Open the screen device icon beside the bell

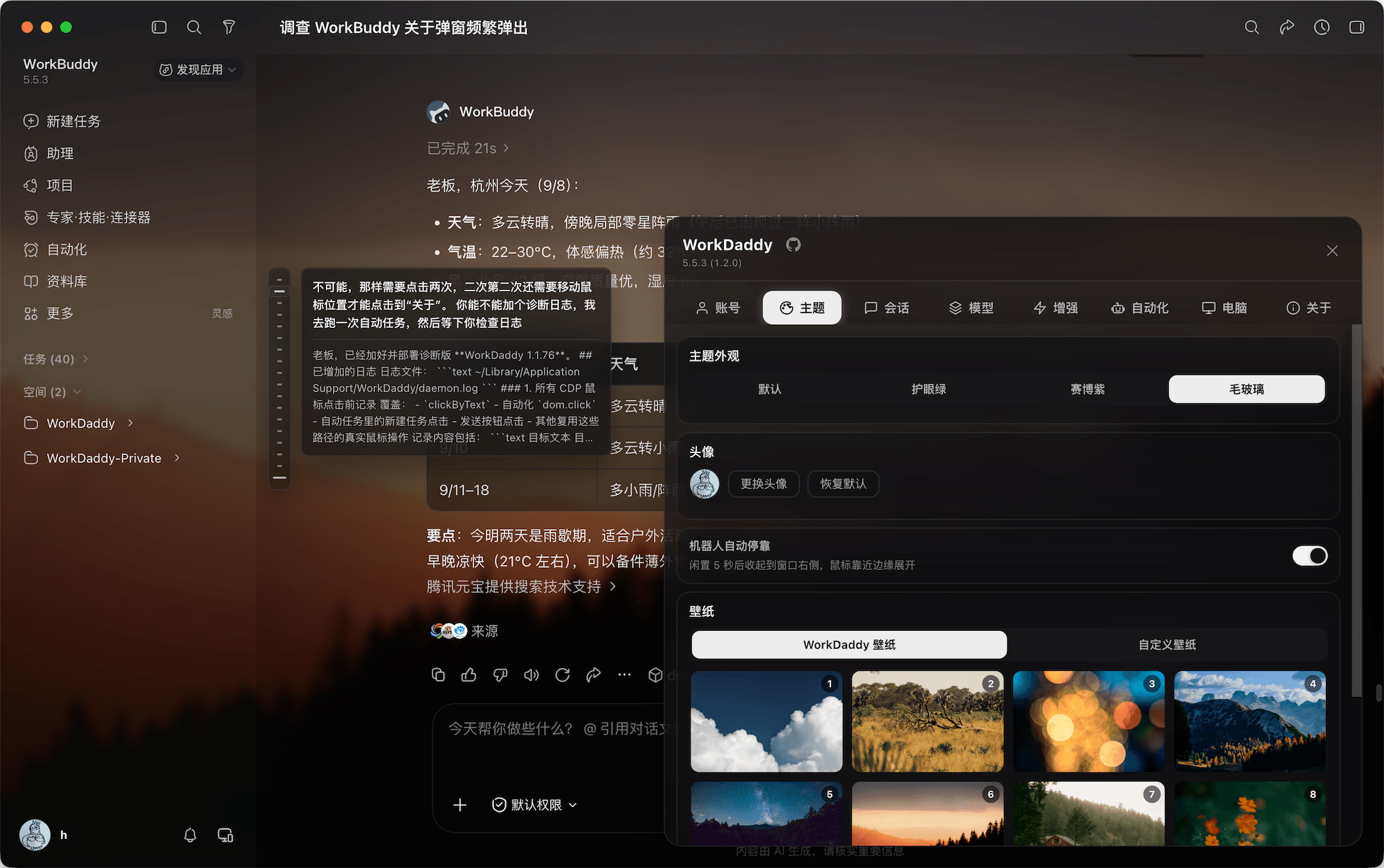click(226, 835)
